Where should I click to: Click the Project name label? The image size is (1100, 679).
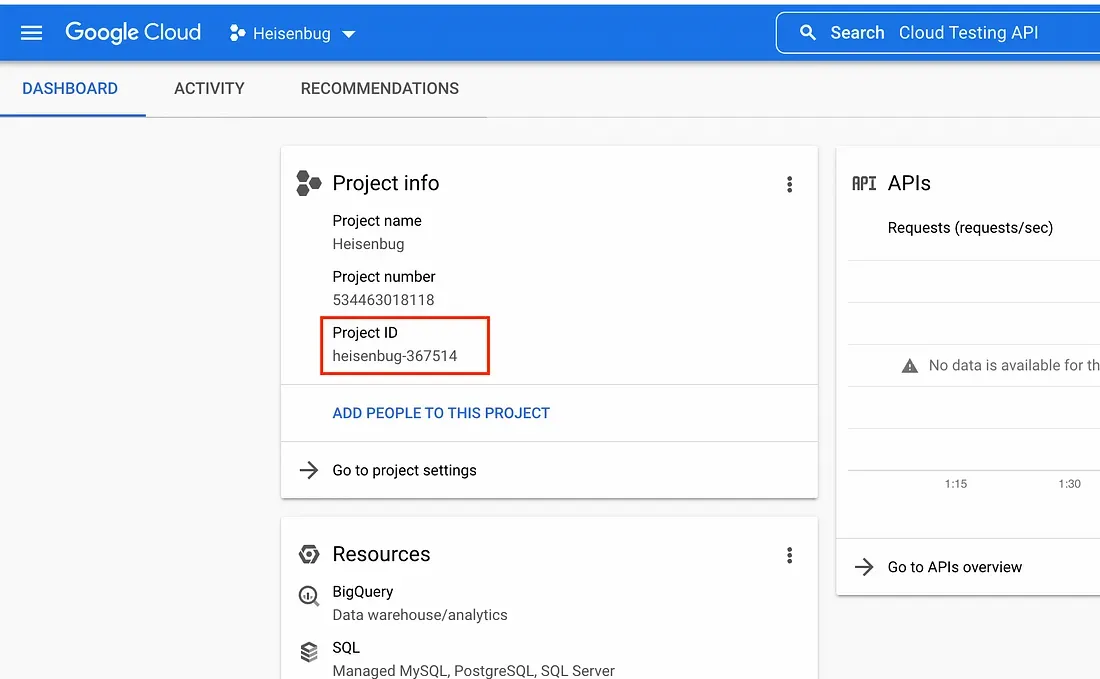pos(377,220)
